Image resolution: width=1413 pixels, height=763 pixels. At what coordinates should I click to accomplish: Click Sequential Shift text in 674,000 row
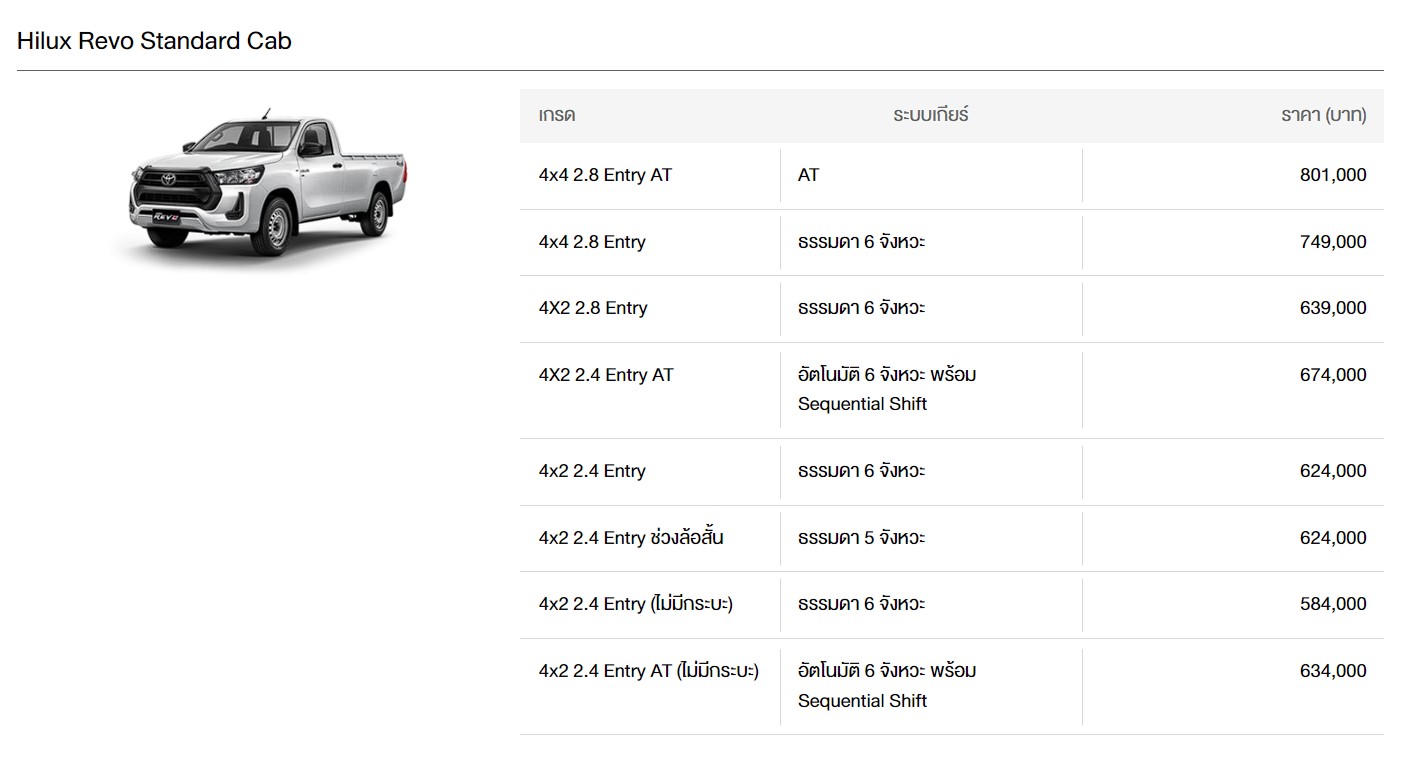pyautogui.click(x=862, y=404)
